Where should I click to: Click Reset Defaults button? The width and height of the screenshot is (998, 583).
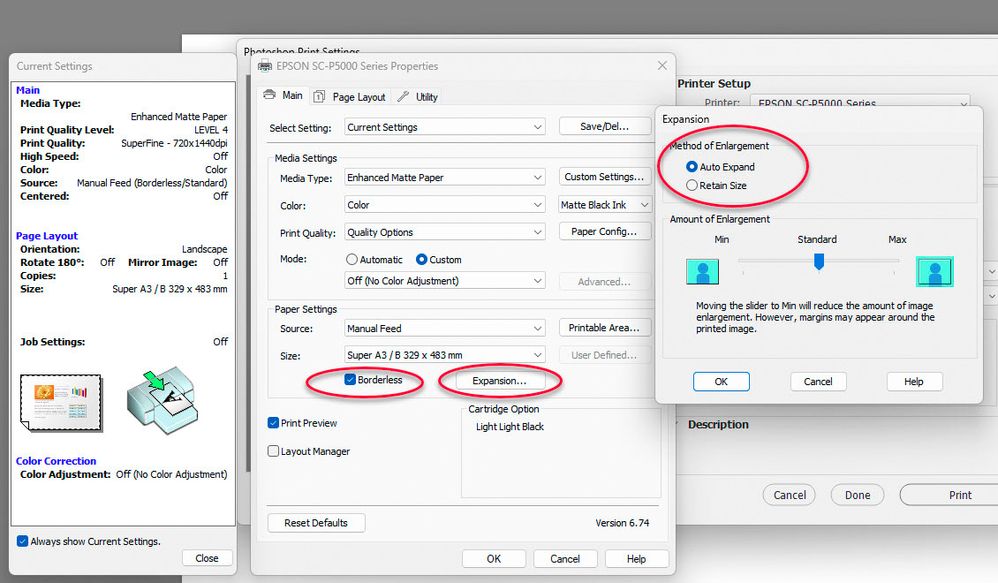[316, 523]
